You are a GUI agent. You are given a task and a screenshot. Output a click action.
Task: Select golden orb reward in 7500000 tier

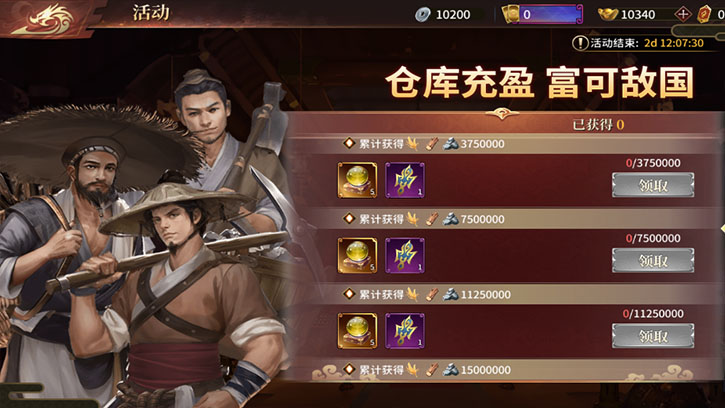[357, 255]
